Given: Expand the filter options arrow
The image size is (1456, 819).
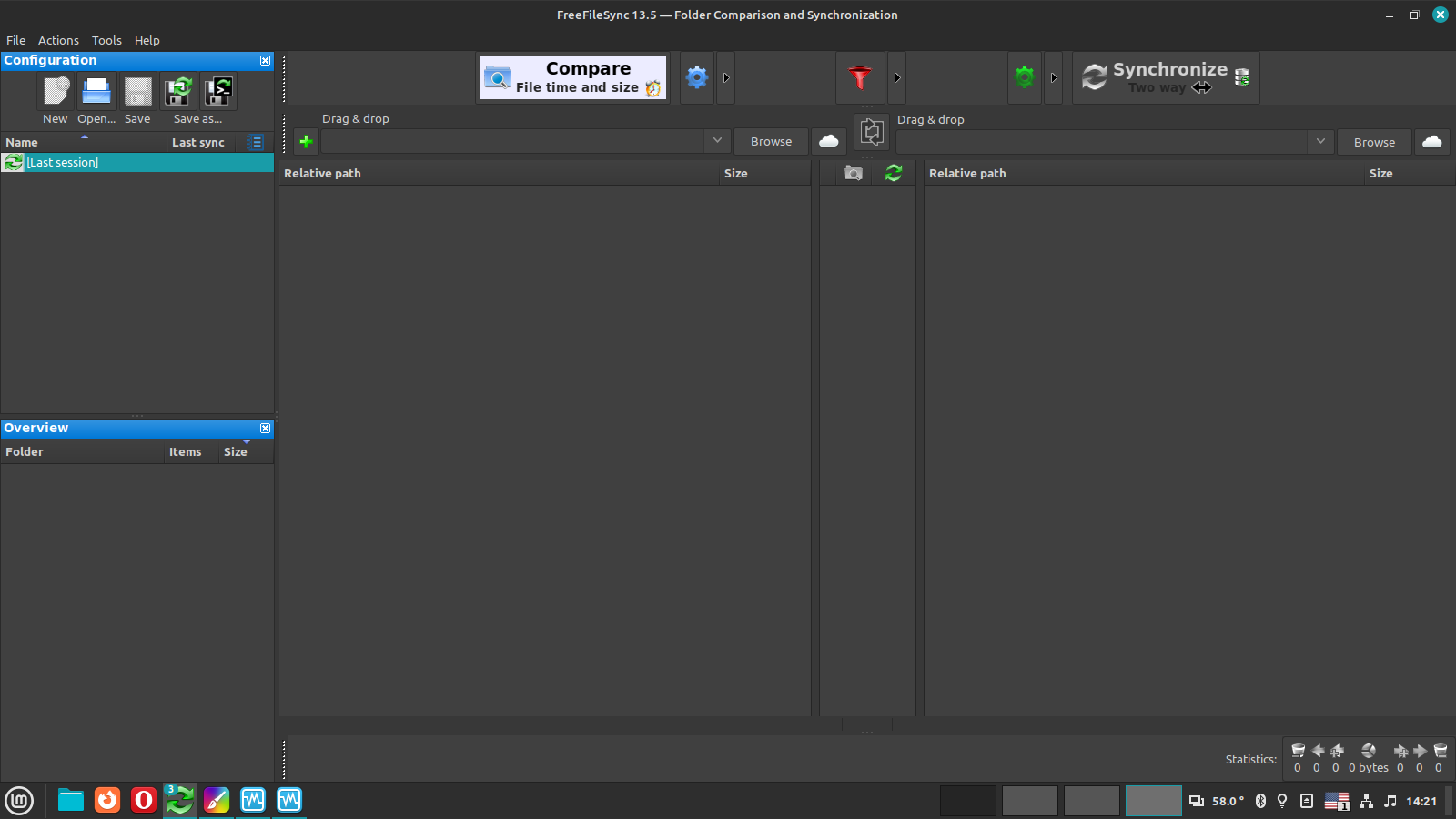Looking at the screenshot, I should coord(897,77).
